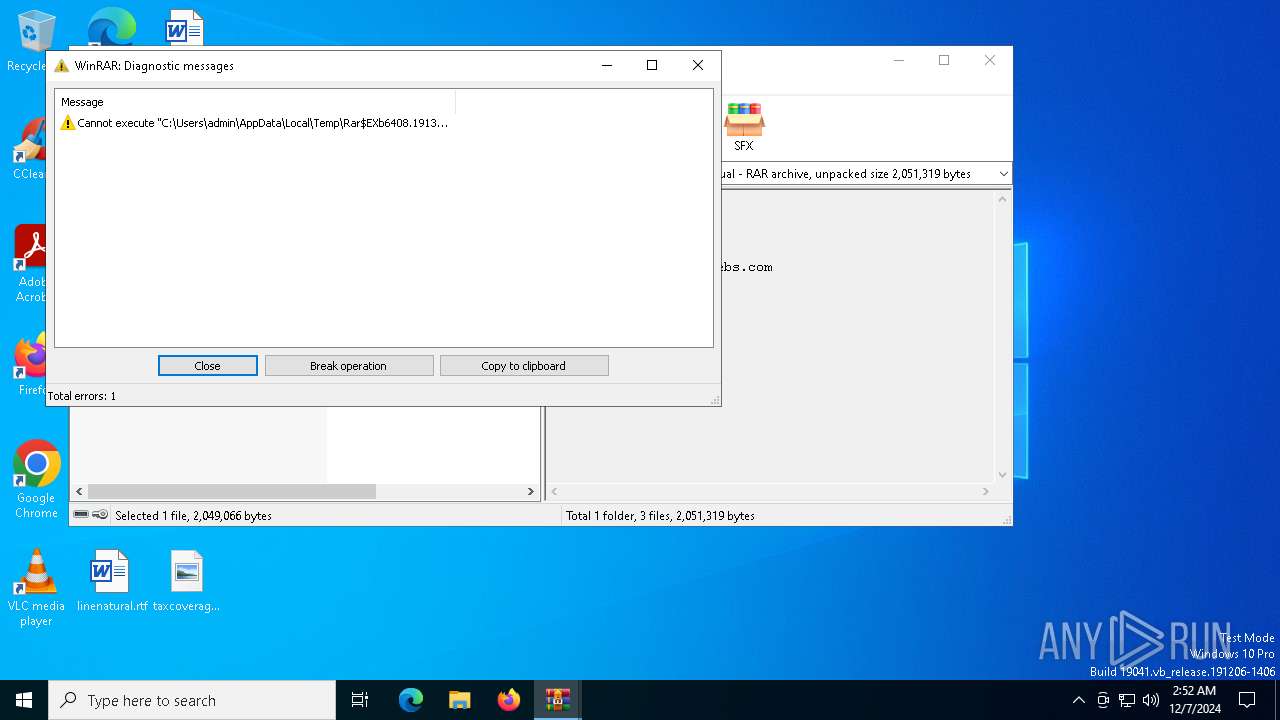Expand the archive path dropdown arrow
Image resolution: width=1280 pixels, height=720 pixels.
(1003, 174)
